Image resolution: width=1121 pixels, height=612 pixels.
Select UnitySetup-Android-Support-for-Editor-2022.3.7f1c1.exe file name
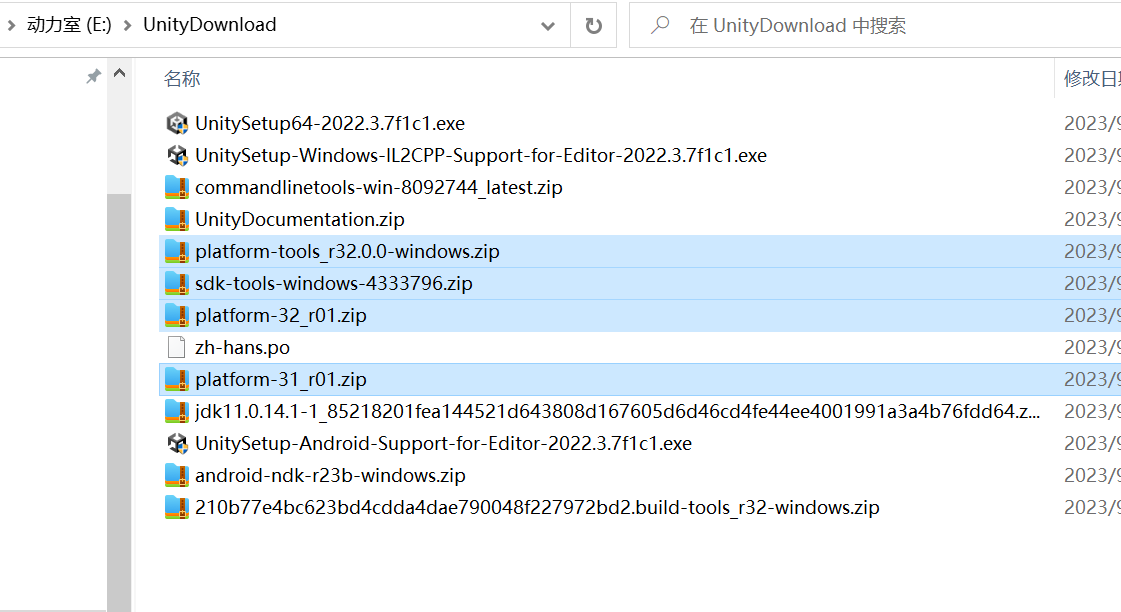point(443,444)
